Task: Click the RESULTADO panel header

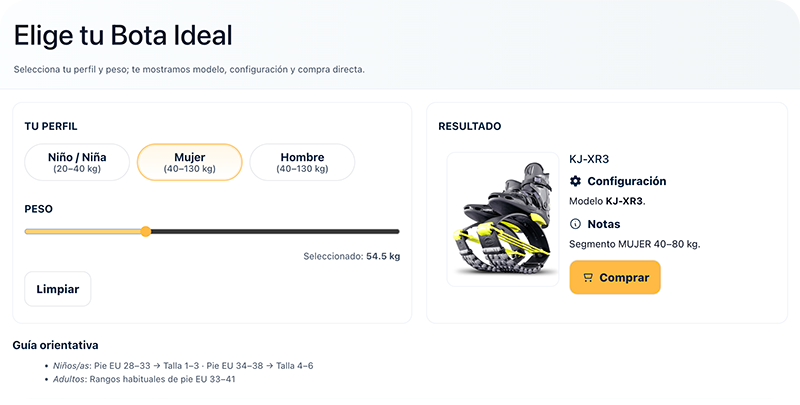Action: point(470,127)
